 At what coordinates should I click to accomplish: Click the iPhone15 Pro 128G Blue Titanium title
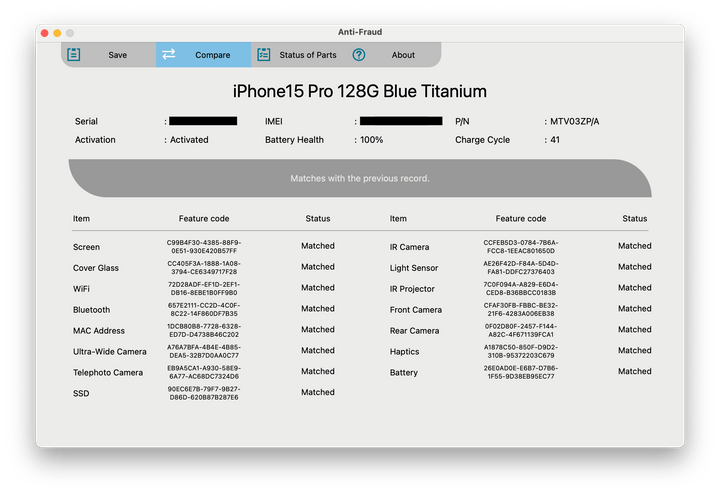[x=360, y=91]
